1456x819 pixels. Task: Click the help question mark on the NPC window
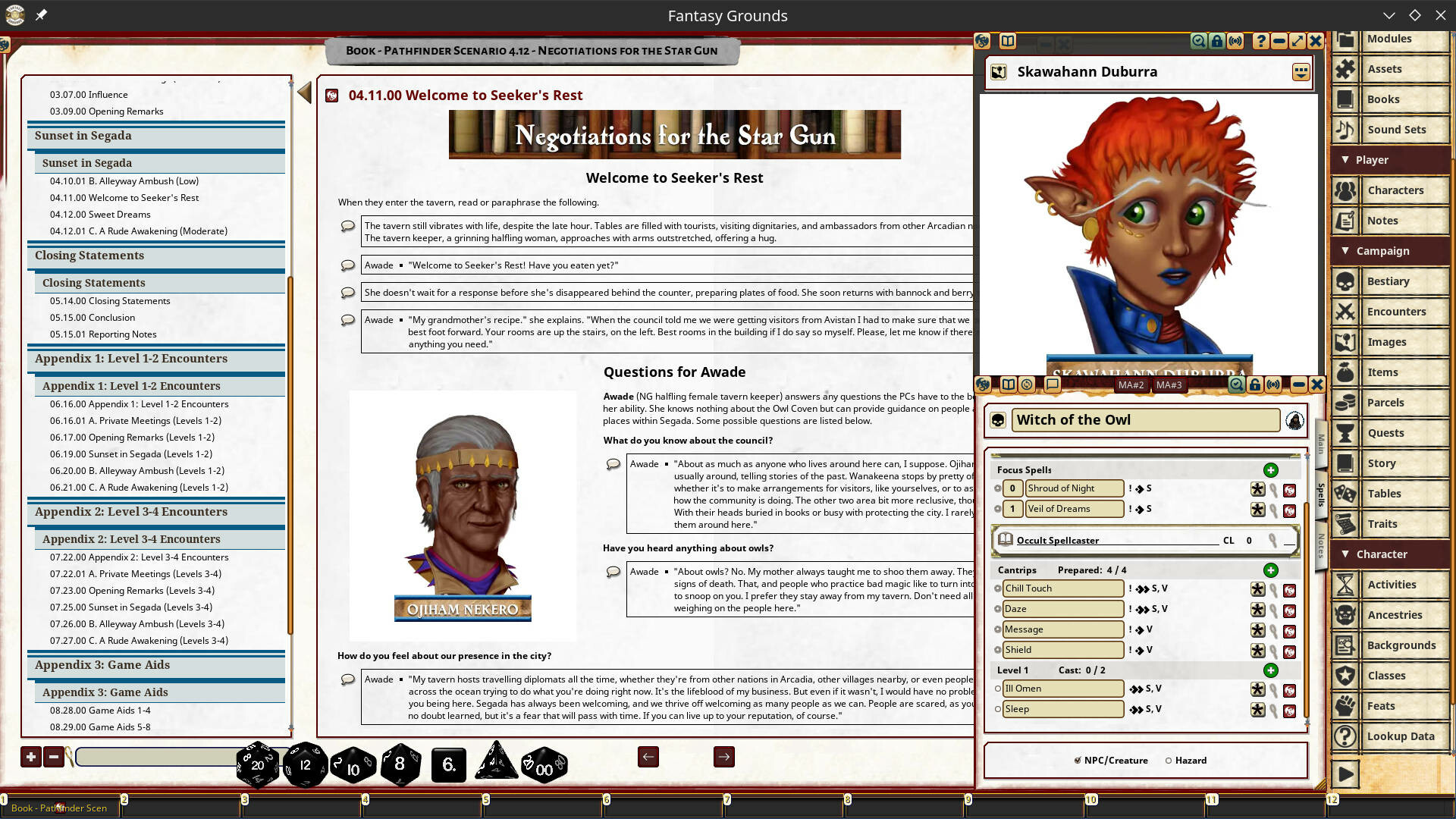[x=1260, y=41]
